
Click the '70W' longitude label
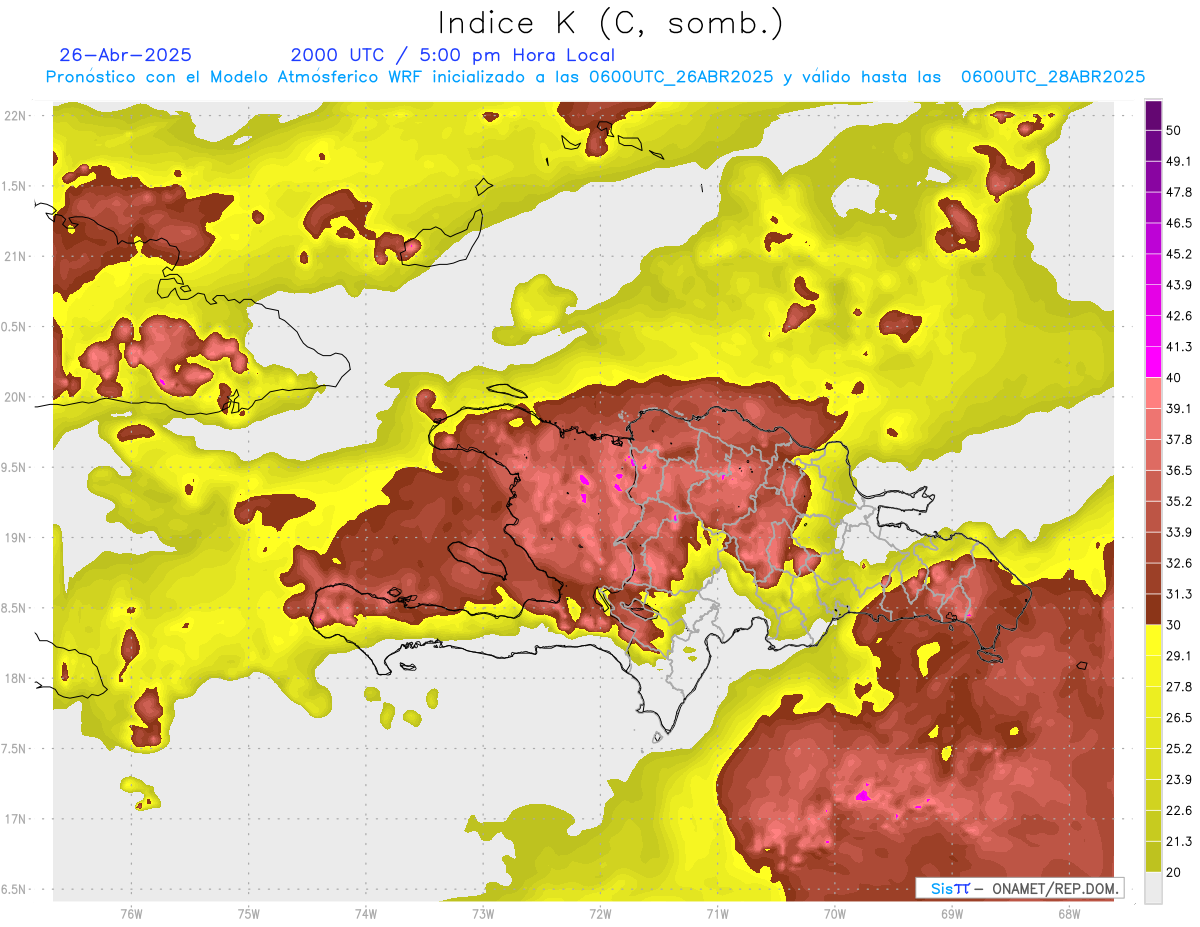click(x=834, y=913)
